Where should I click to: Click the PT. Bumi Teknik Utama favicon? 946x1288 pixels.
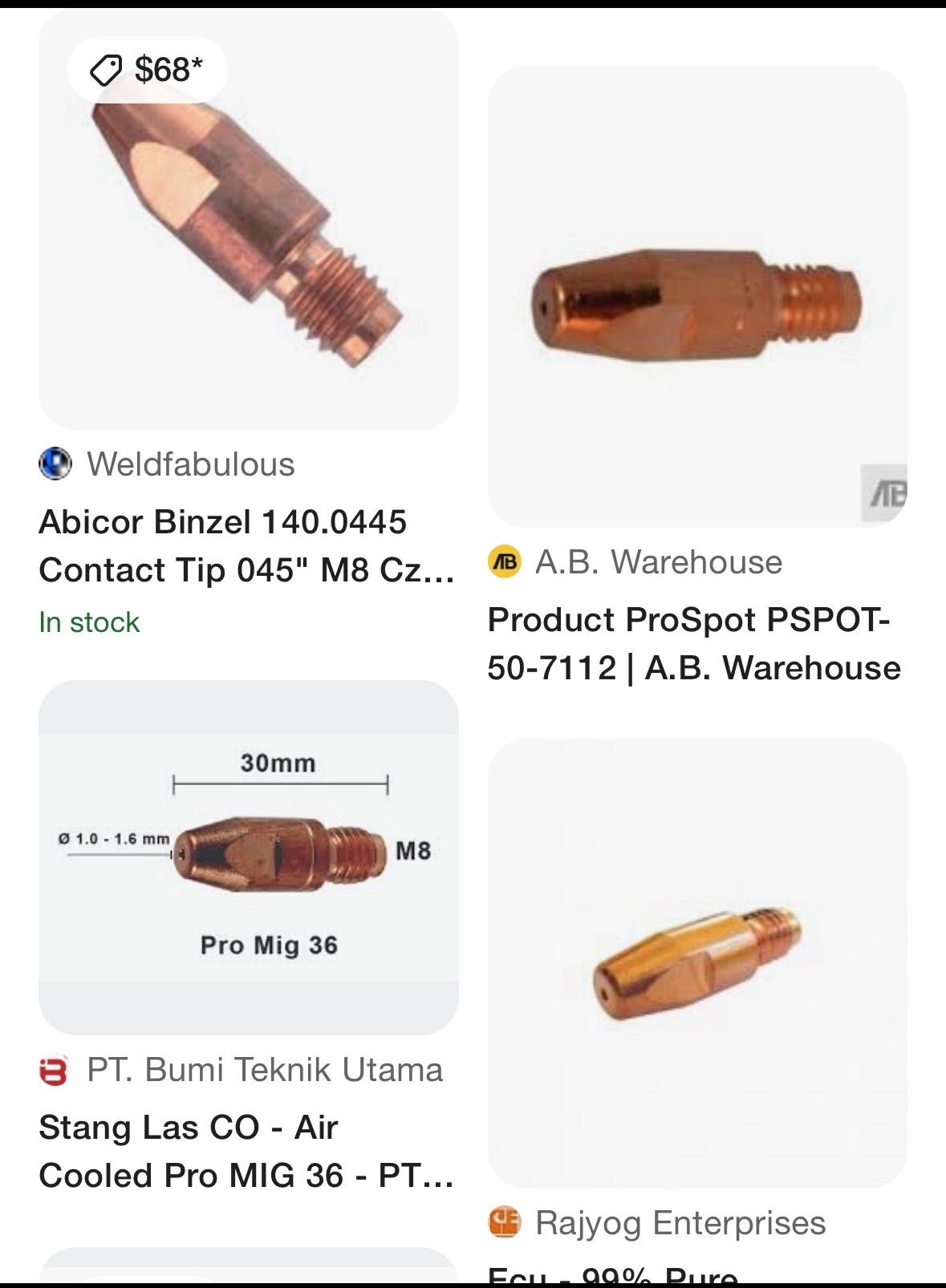click(x=55, y=1070)
